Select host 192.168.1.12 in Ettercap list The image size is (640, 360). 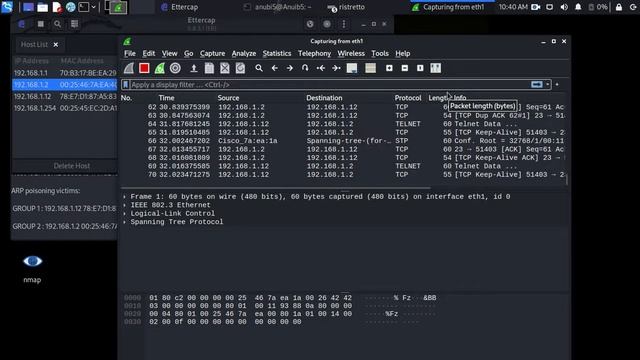coord(65,97)
